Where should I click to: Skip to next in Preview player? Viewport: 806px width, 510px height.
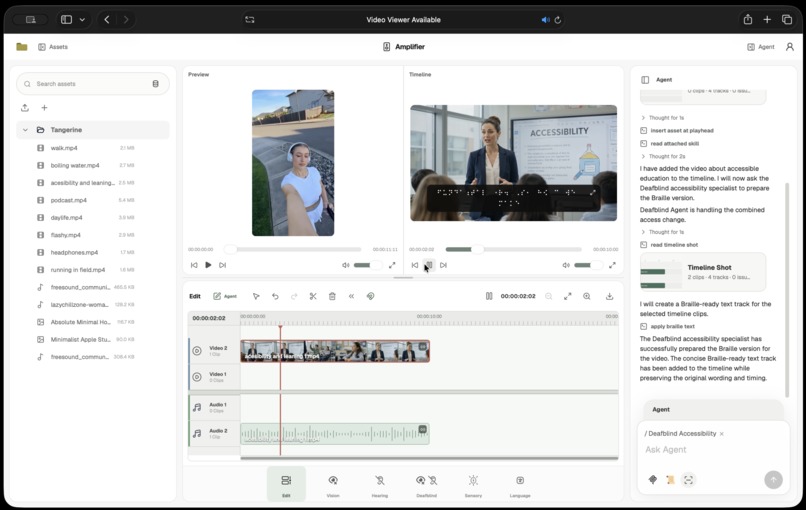(x=223, y=265)
